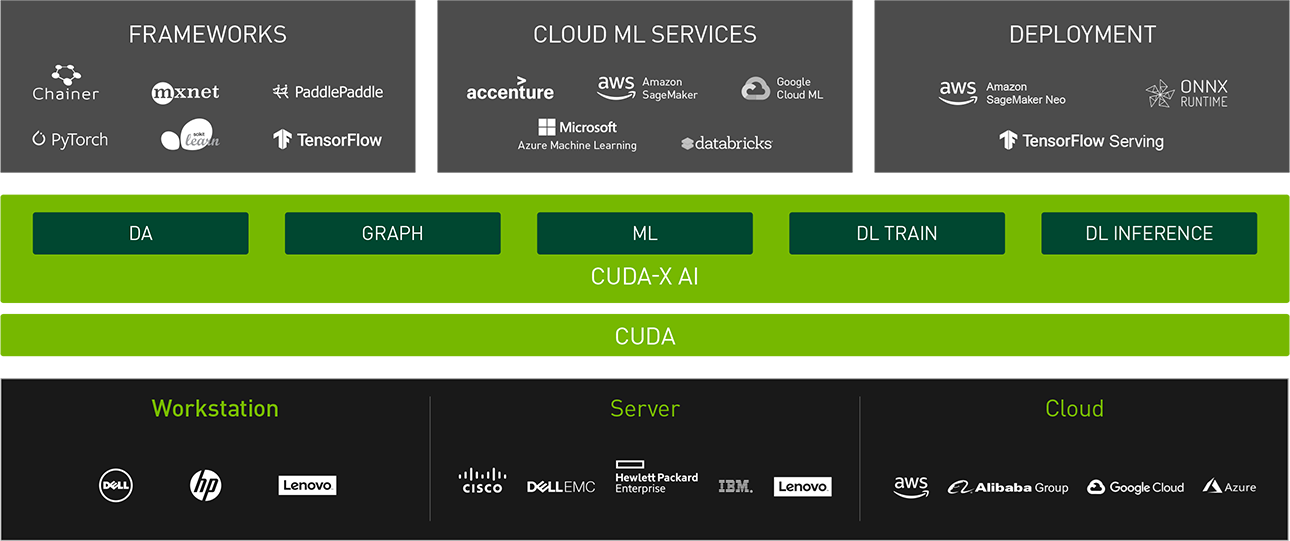Click the Chainer framework logo
This screenshot has width=1290, height=541.
point(66,83)
